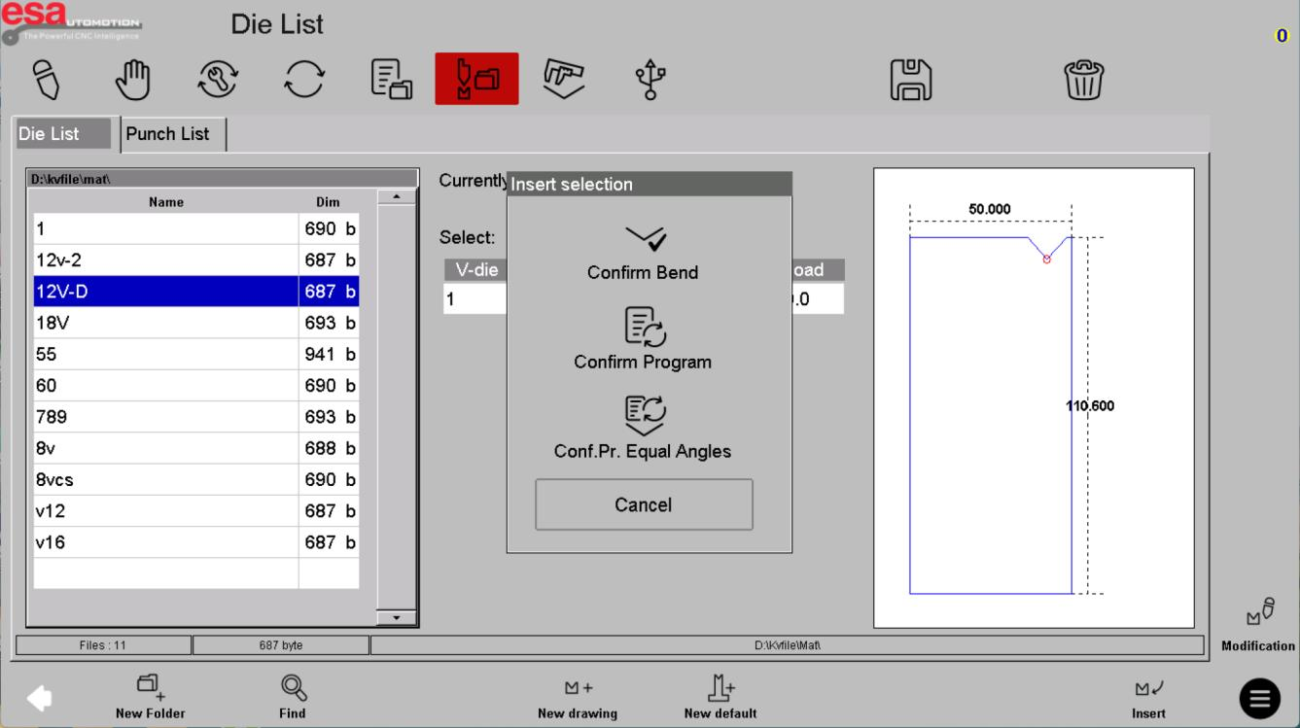Select the hand manual mode icon
1300x728 pixels.
pyautogui.click(x=132, y=79)
